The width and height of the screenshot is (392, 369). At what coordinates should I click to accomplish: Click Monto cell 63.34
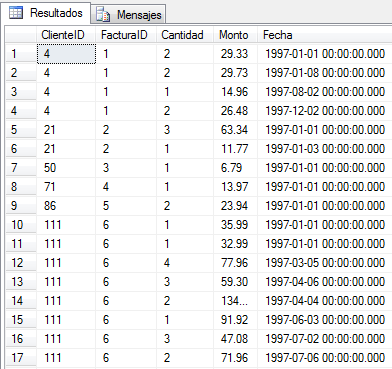[x=235, y=130]
